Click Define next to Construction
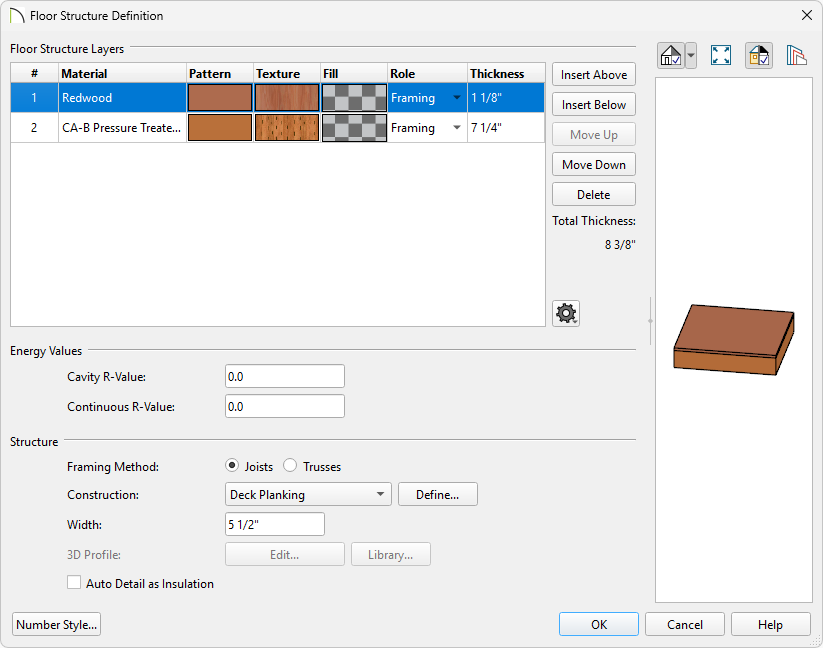This screenshot has height=648, width=823. (438, 494)
